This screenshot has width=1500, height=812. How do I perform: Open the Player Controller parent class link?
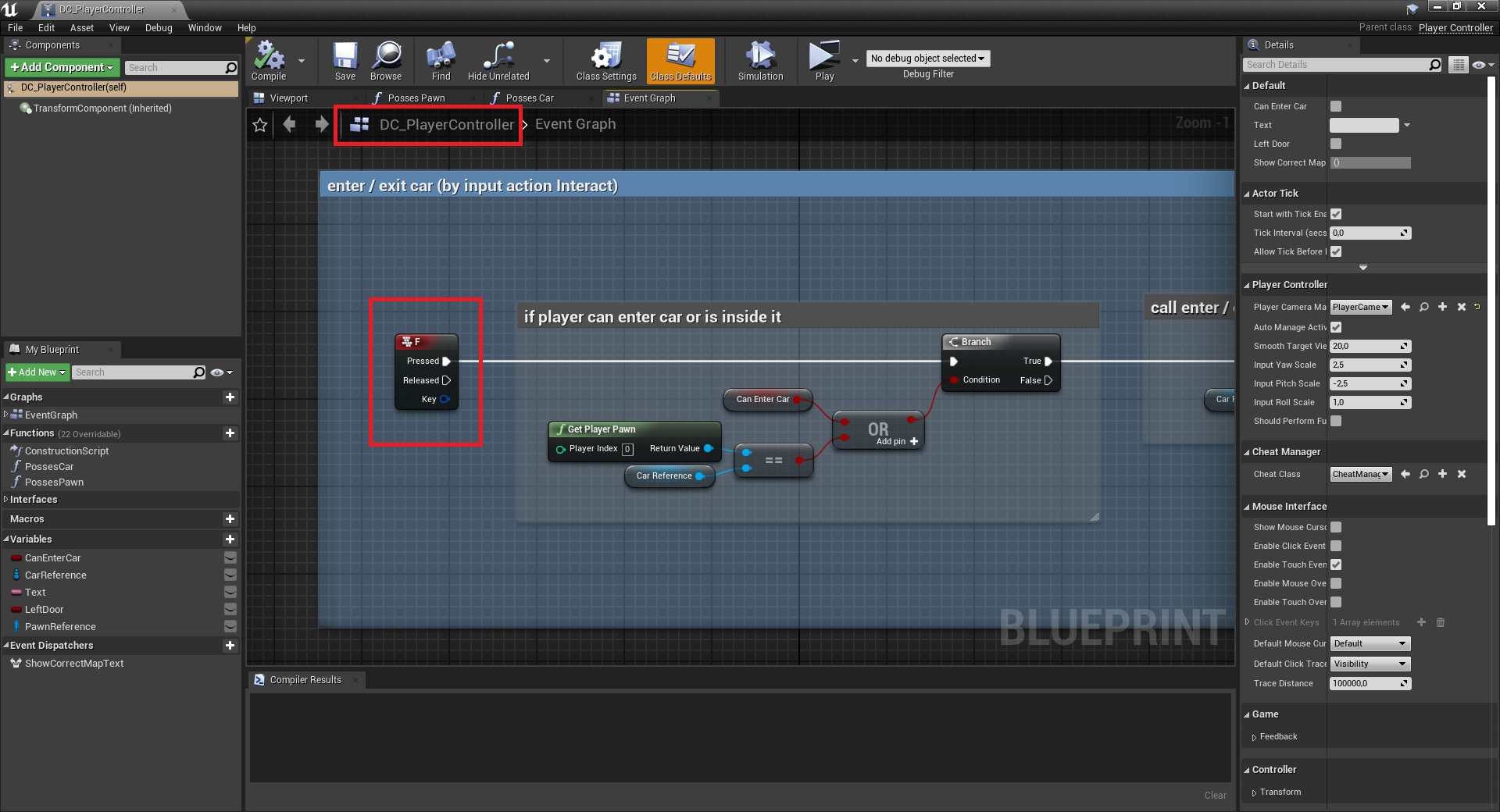pyautogui.click(x=1455, y=27)
